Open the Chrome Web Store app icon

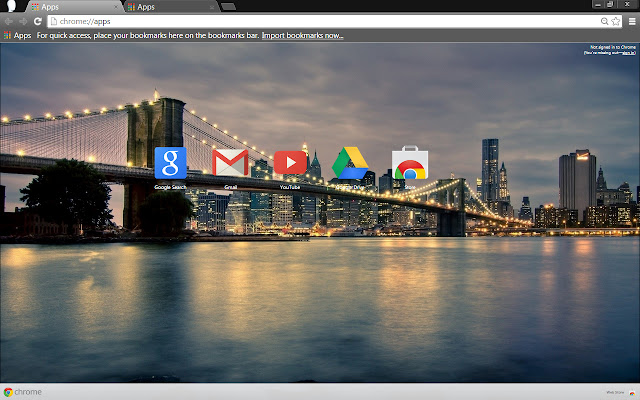point(410,162)
